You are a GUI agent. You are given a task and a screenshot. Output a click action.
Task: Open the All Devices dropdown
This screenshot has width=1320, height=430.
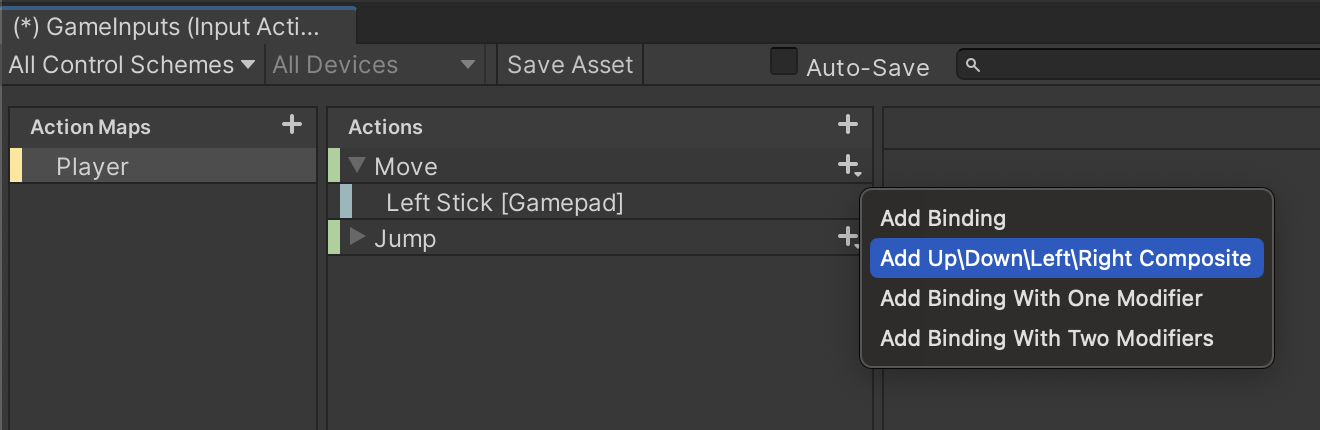click(x=374, y=66)
